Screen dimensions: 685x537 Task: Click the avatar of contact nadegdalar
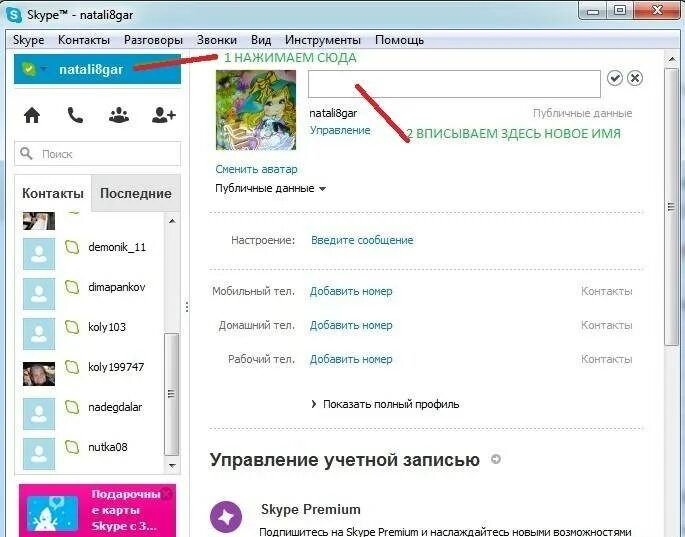[39, 414]
